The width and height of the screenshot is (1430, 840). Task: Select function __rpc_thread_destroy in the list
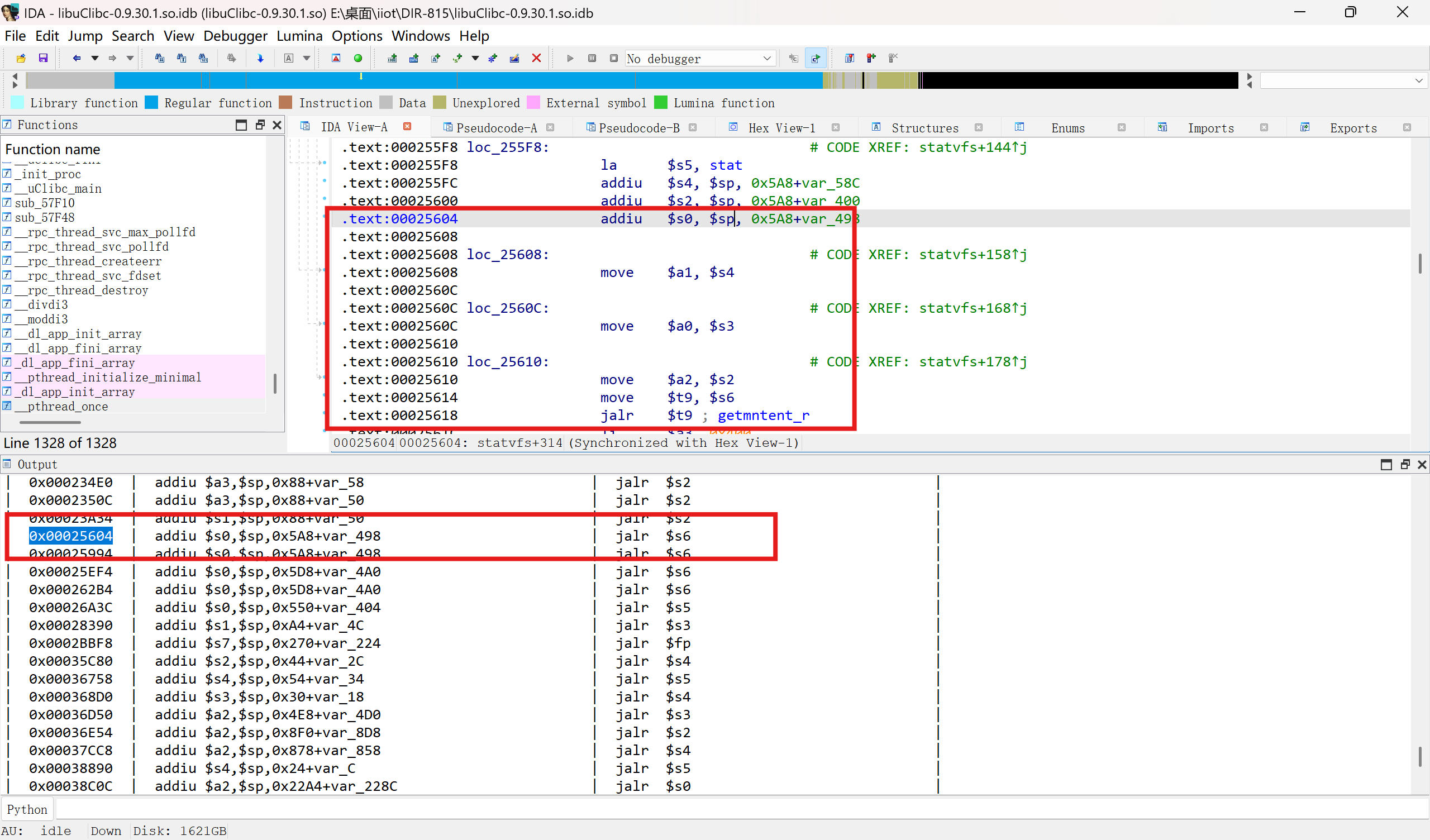click(81, 290)
